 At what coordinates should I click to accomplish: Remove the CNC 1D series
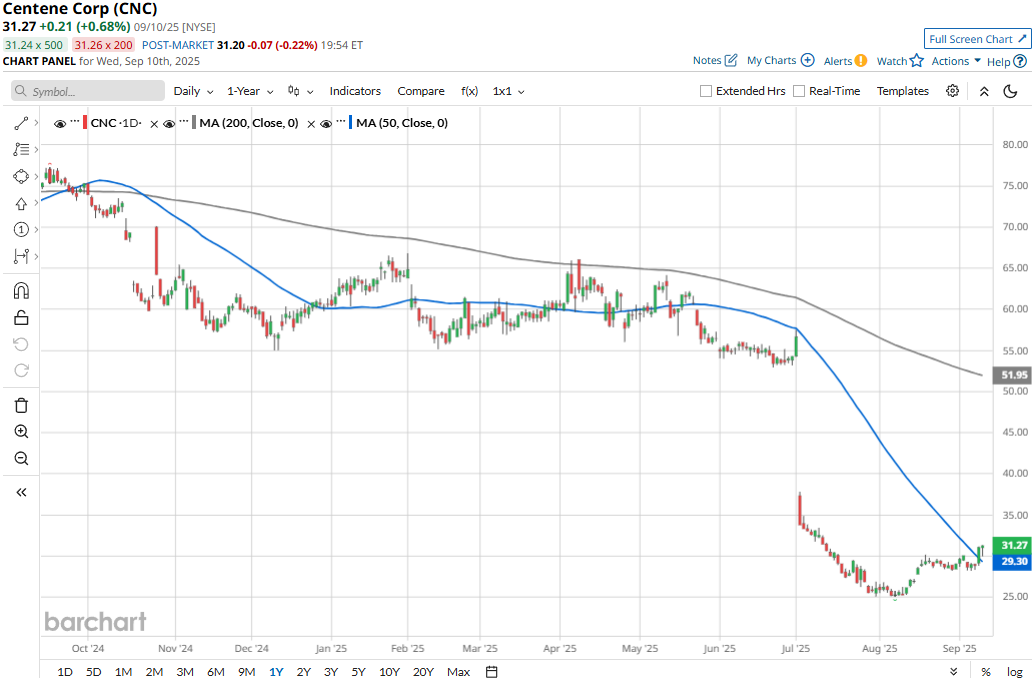pos(154,124)
